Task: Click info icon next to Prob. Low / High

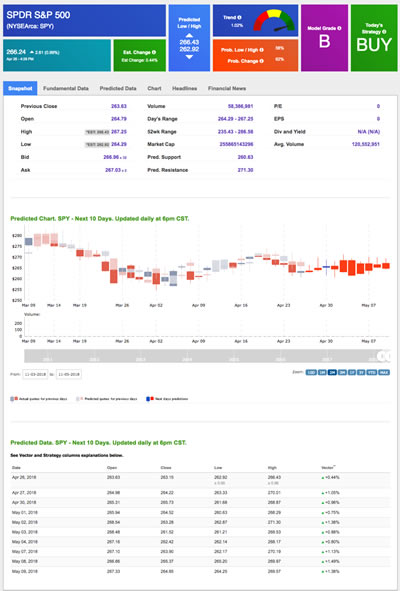Action: (x=261, y=50)
